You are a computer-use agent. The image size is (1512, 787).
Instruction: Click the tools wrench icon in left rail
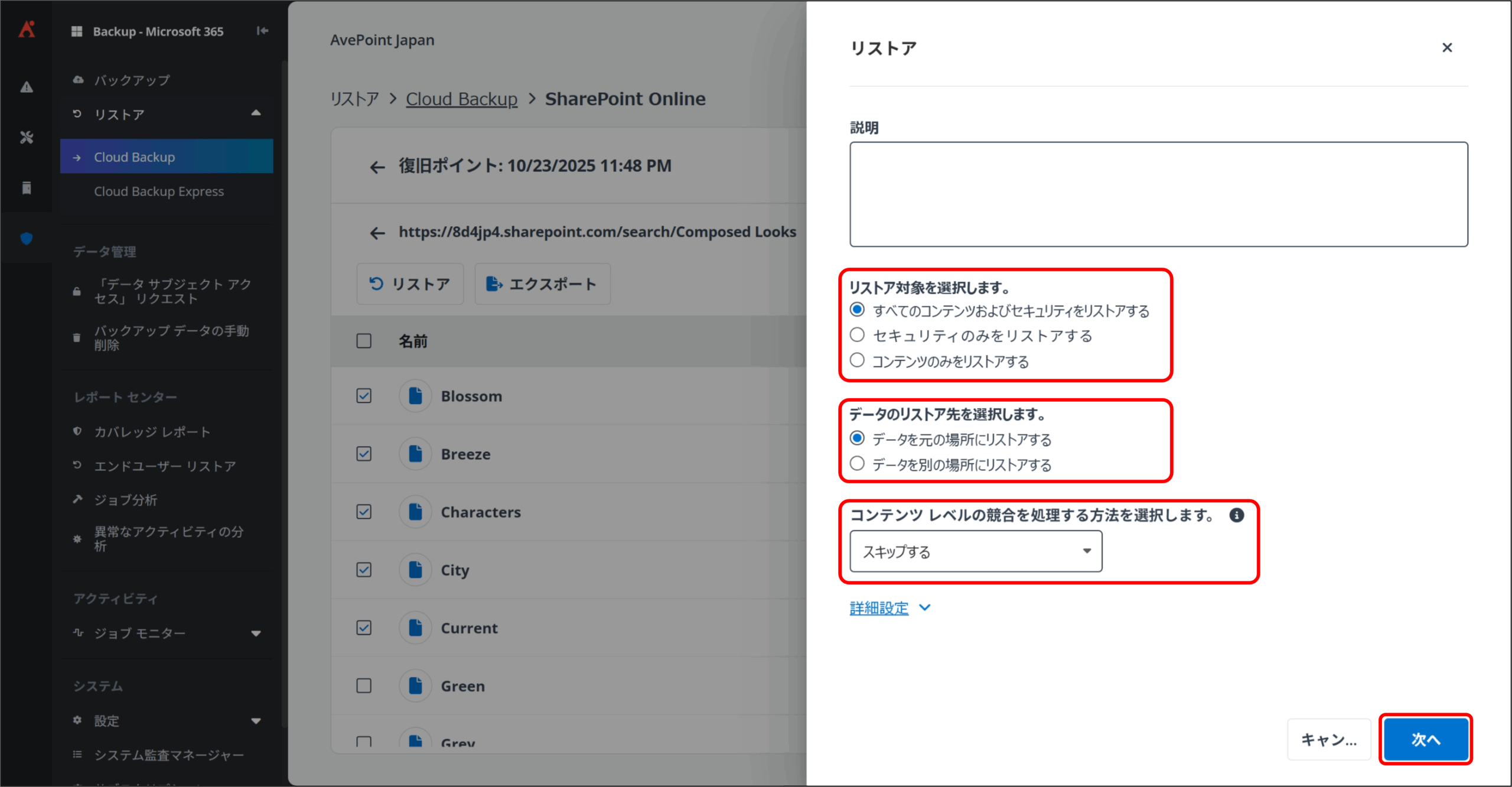click(x=27, y=138)
